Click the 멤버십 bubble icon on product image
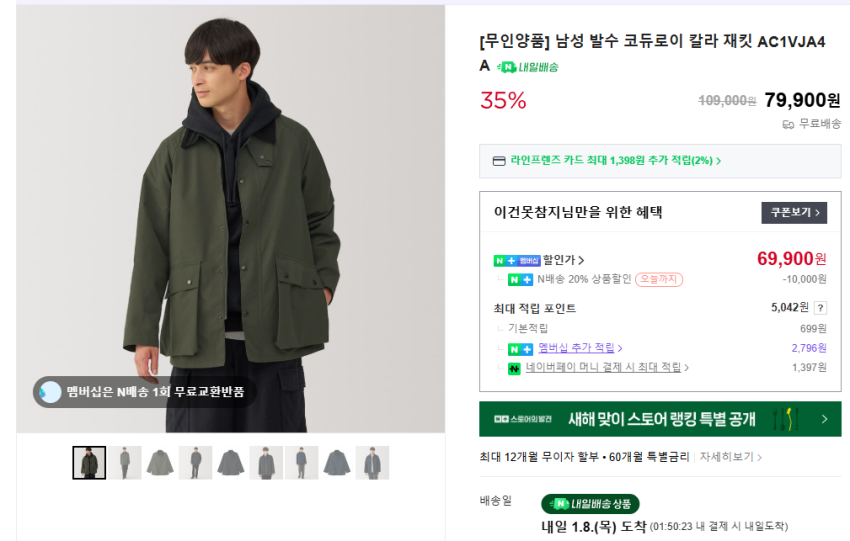 pos(50,392)
